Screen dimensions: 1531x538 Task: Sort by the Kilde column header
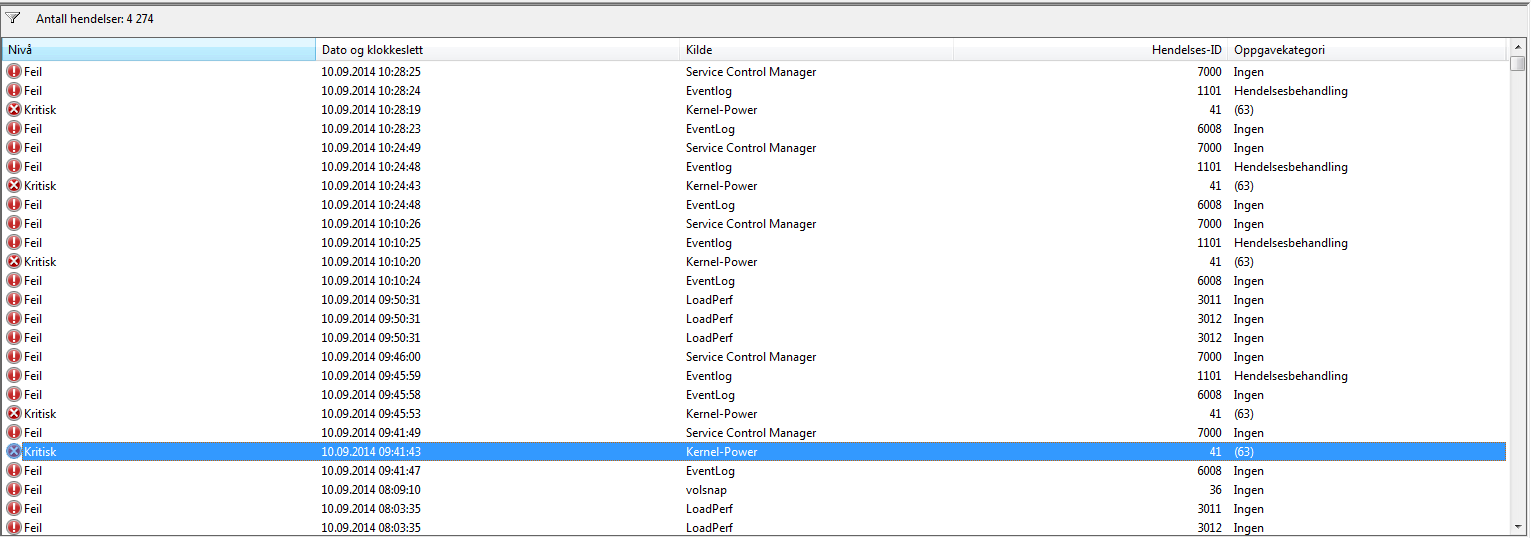[817, 50]
